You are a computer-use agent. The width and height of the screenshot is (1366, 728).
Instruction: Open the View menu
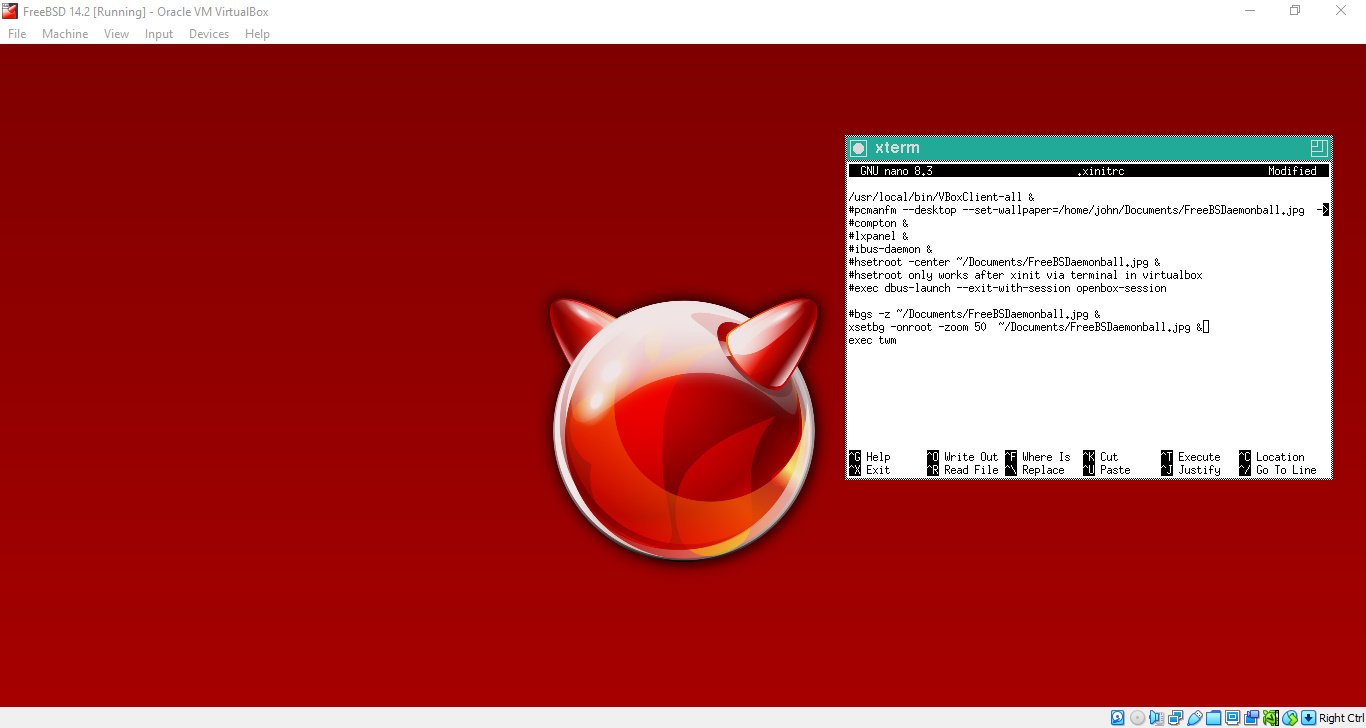click(x=116, y=34)
